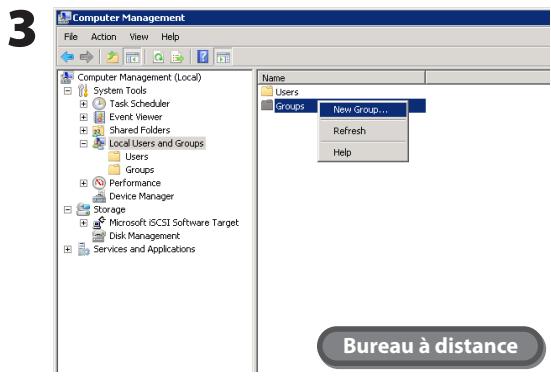Collapse the Storage node
Screen dimensions: 551x376
click(x=68, y=210)
